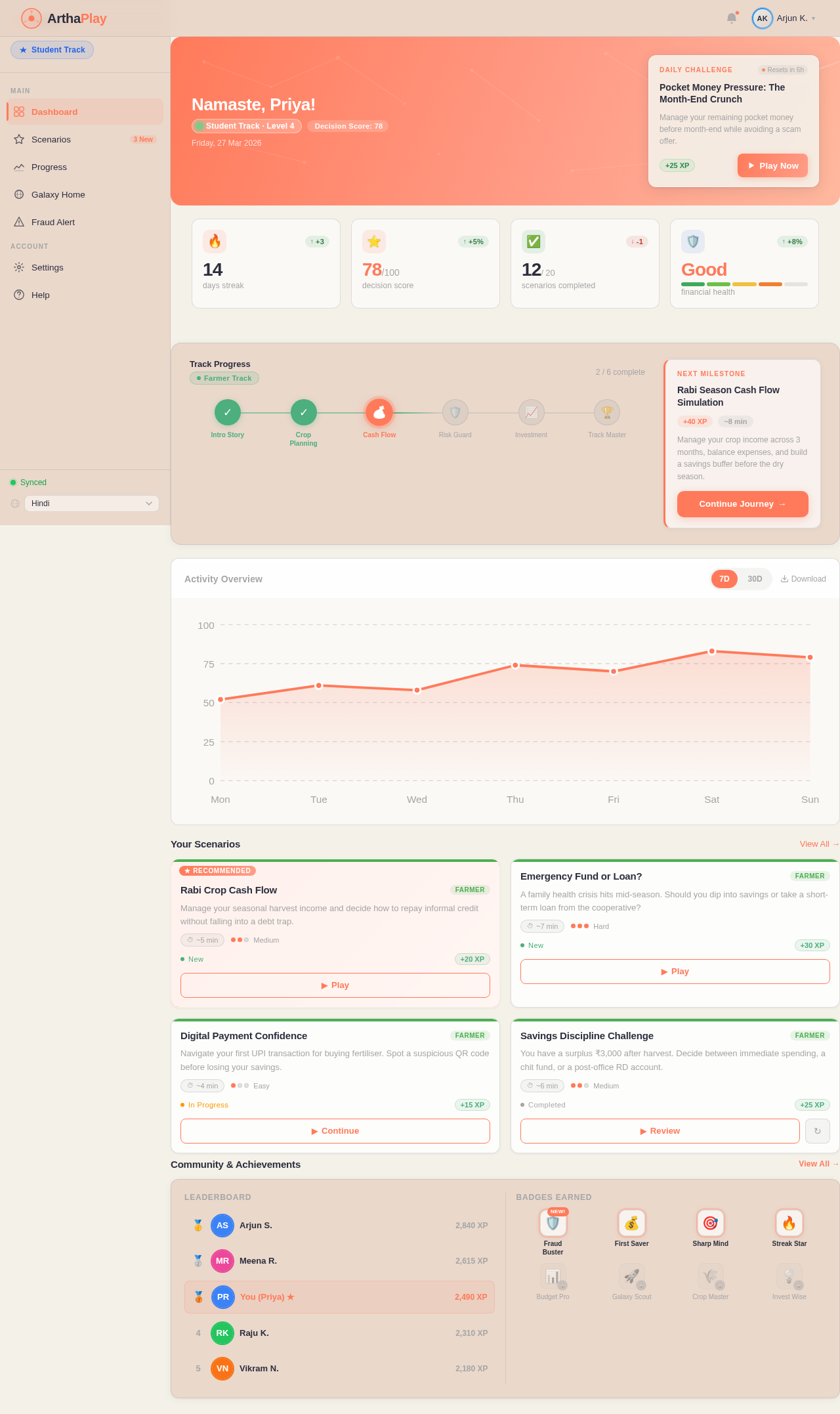Viewport: 840px width, 1414px height.
Task: Open Scenarios in the sidebar
Action: (x=85, y=139)
